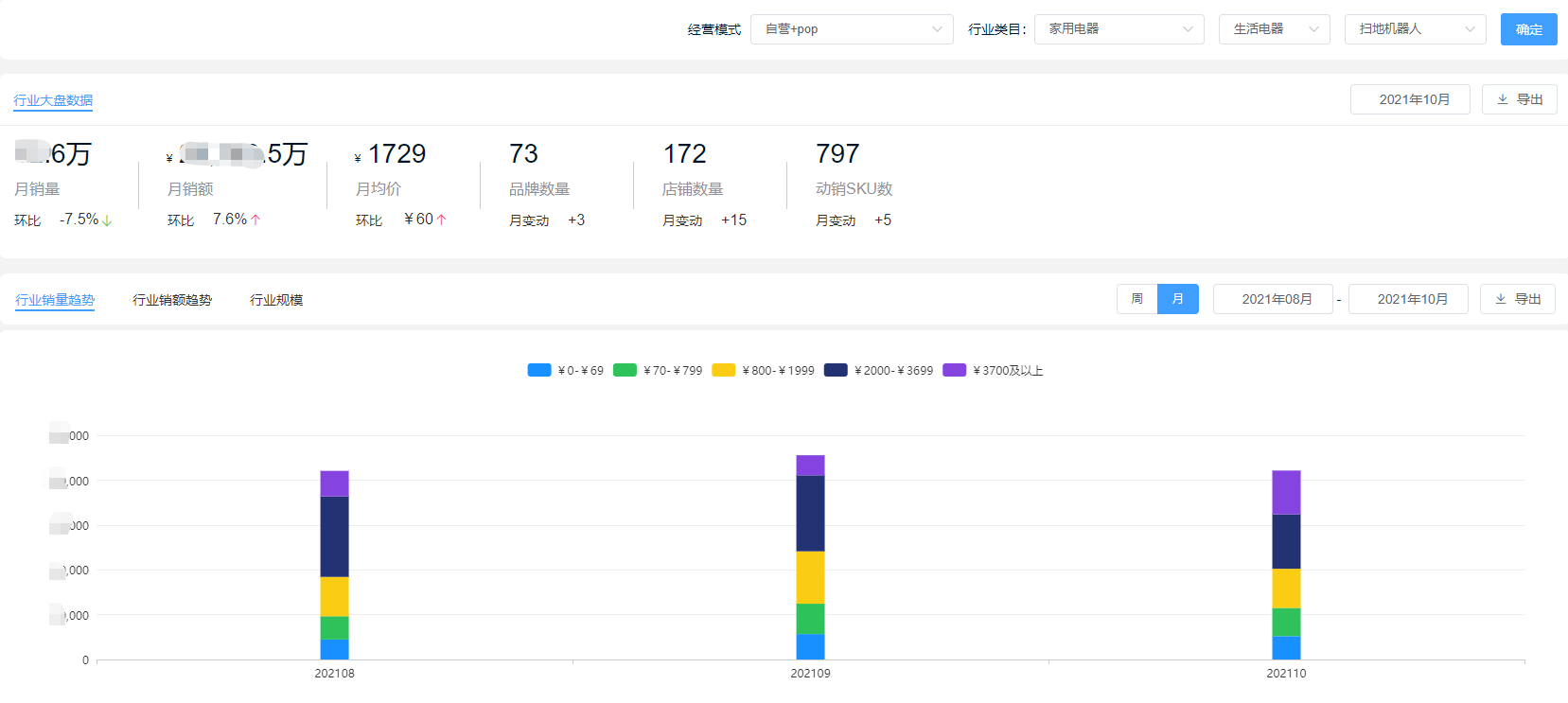Open the 经营模式 dropdown showing 自营+pop
Image resolution: width=1568 pixels, height=703 pixels.
(852, 29)
